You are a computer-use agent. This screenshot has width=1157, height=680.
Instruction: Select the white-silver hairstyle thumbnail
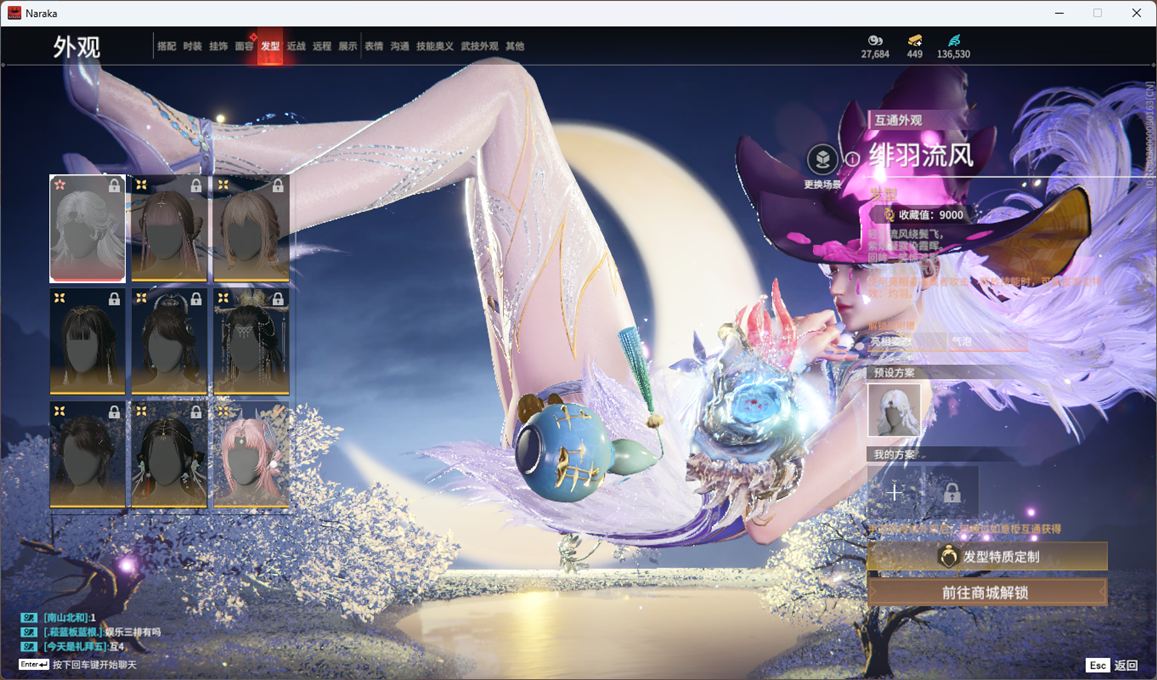87,229
